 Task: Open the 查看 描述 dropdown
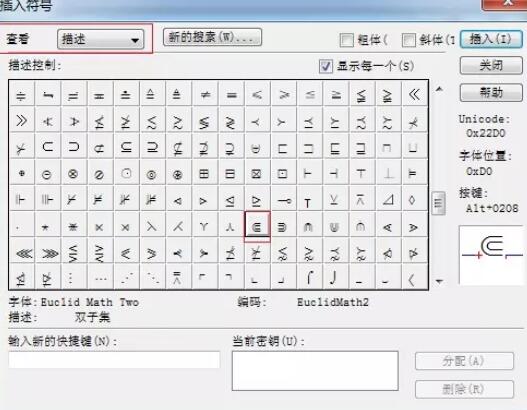click(x=100, y=40)
